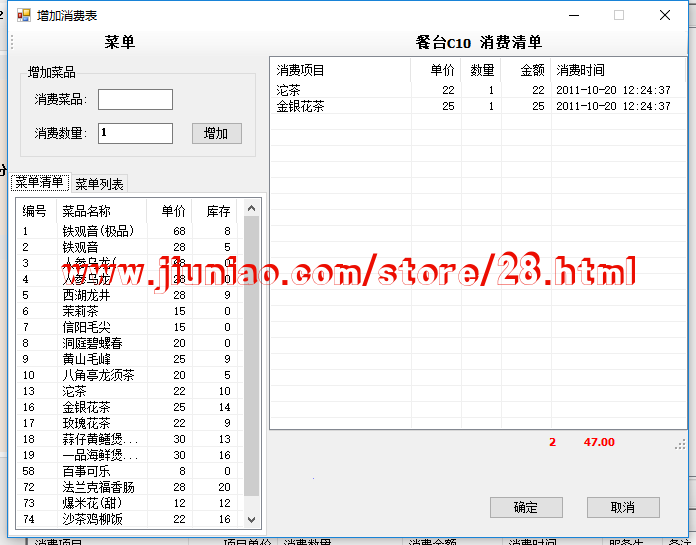Click the 金额 column header
The width and height of the screenshot is (696, 545).
tap(526, 70)
